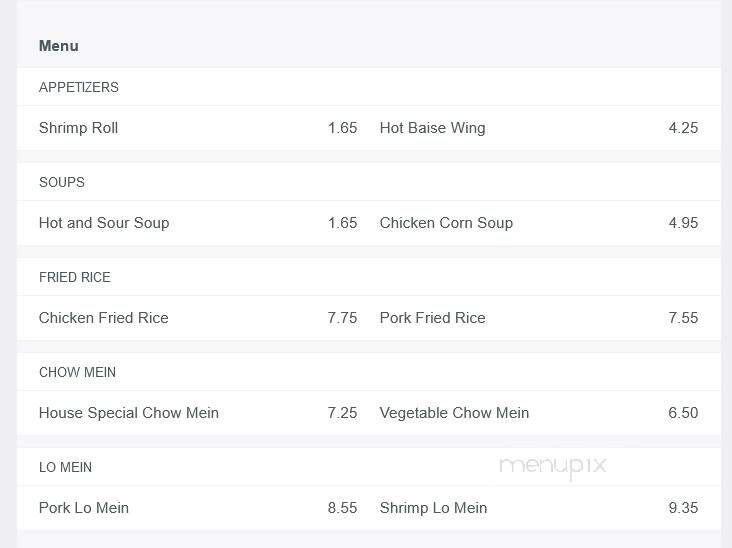The image size is (732, 548).
Task: Click Vegetable Chow Mein
Action: click(454, 413)
